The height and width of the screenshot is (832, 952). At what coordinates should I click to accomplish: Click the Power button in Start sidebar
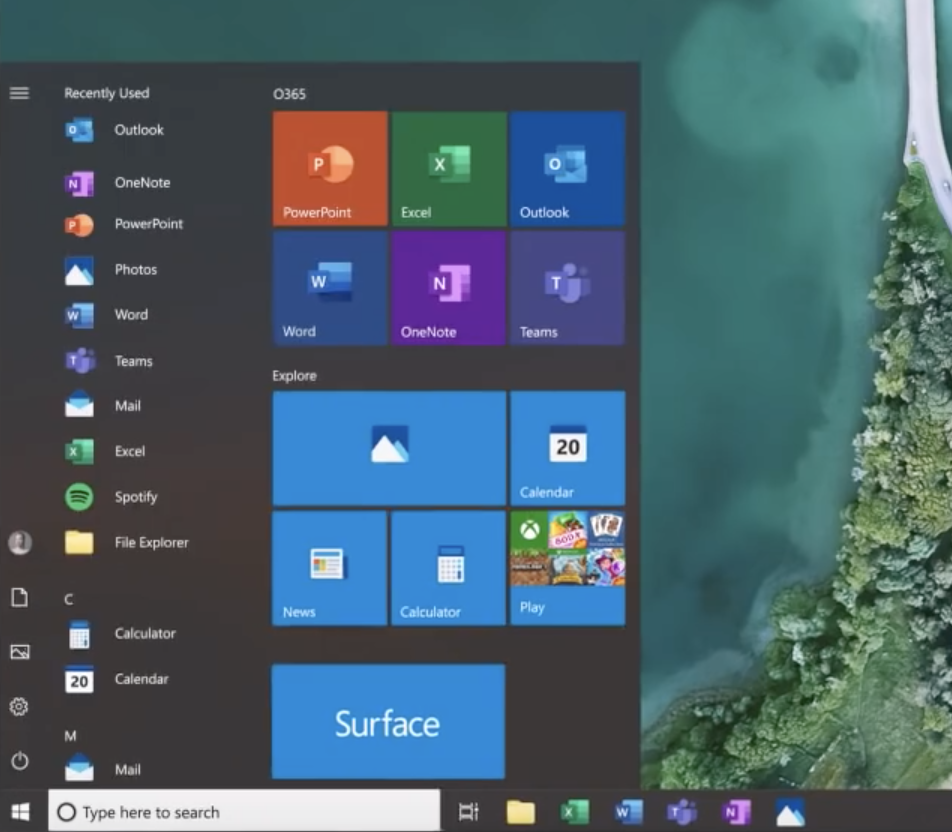pyautogui.click(x=19, y=761)
